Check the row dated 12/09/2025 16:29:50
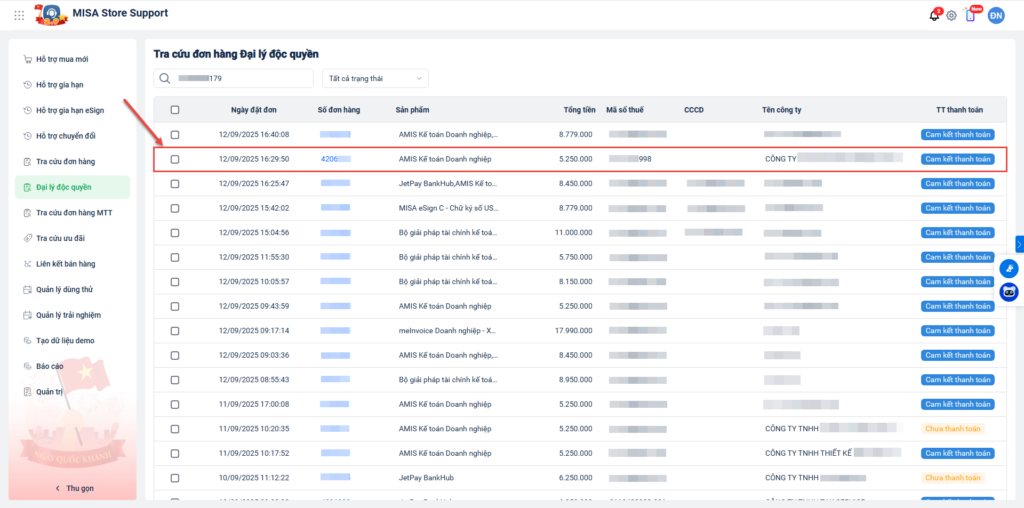The image size is (1024, 508). pyautogui.click(x=175, y=159)
